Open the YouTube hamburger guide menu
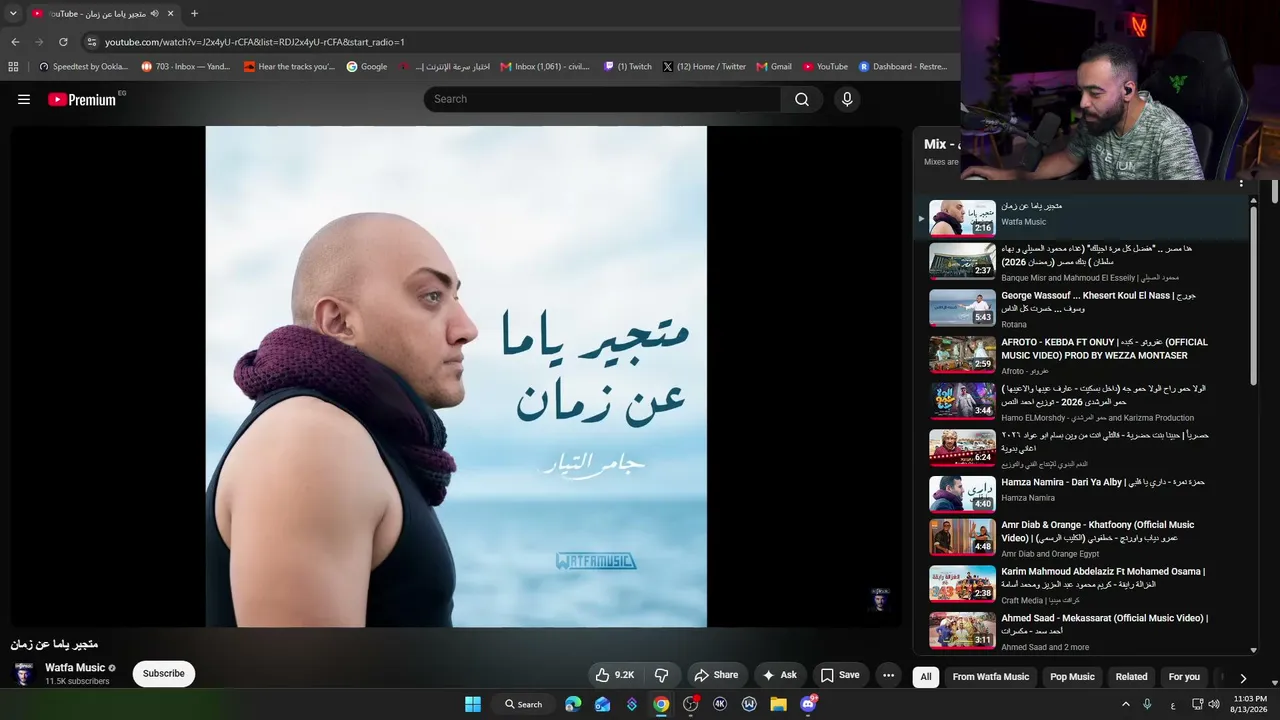 pyautogui.click(x=24, y=99)
